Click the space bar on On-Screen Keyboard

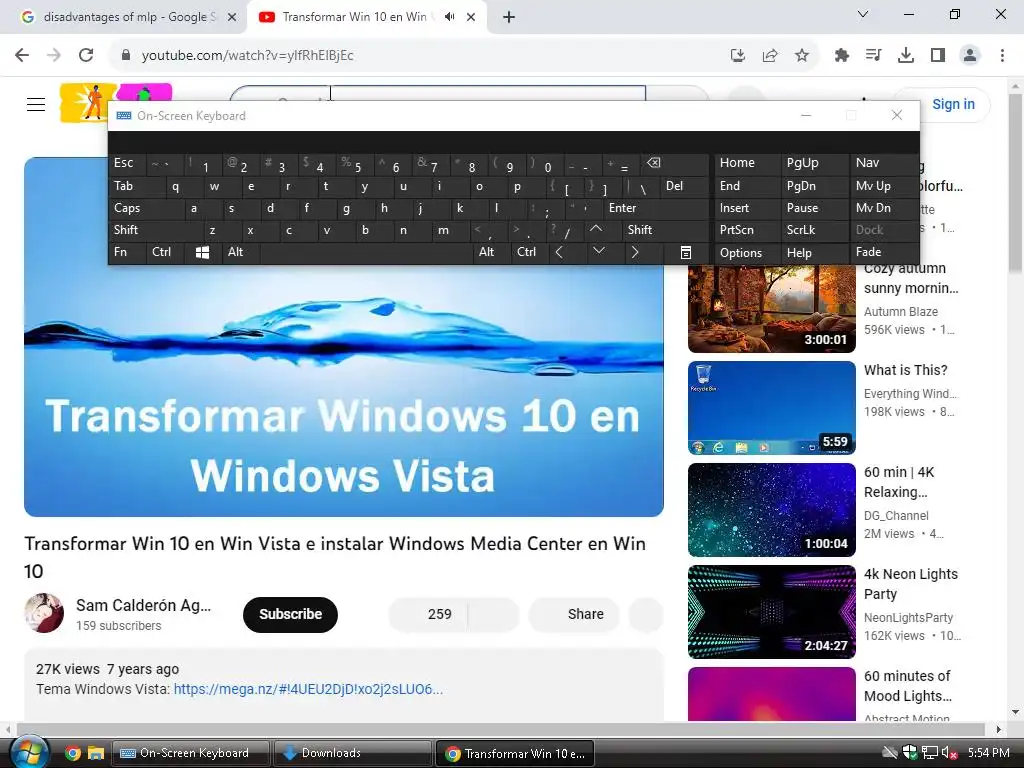coord(367,252)
